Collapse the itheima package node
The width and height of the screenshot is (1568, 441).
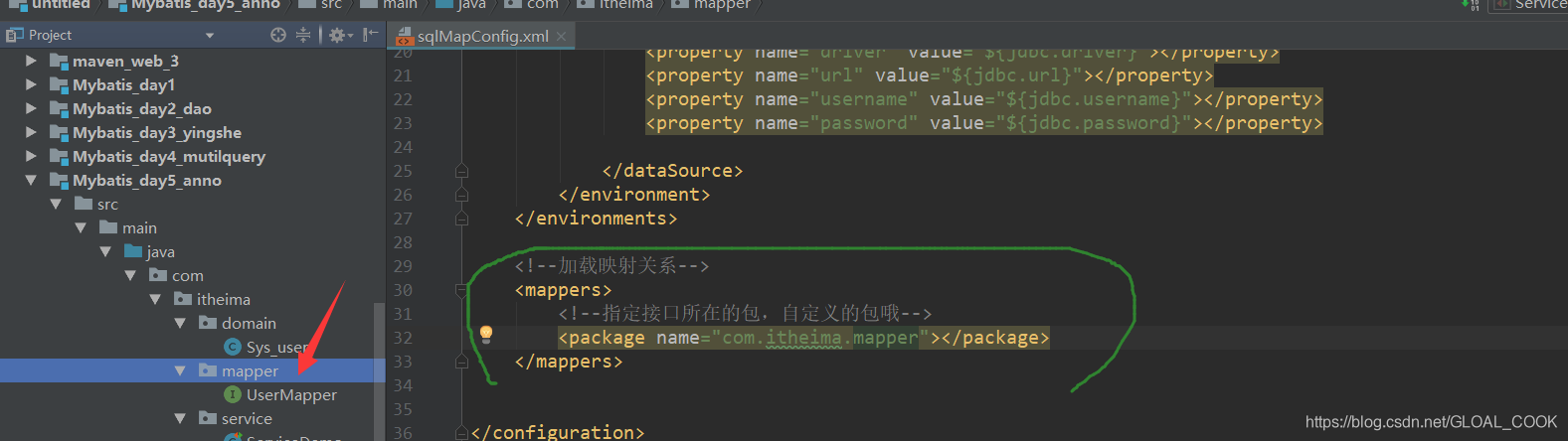point(155,299)
